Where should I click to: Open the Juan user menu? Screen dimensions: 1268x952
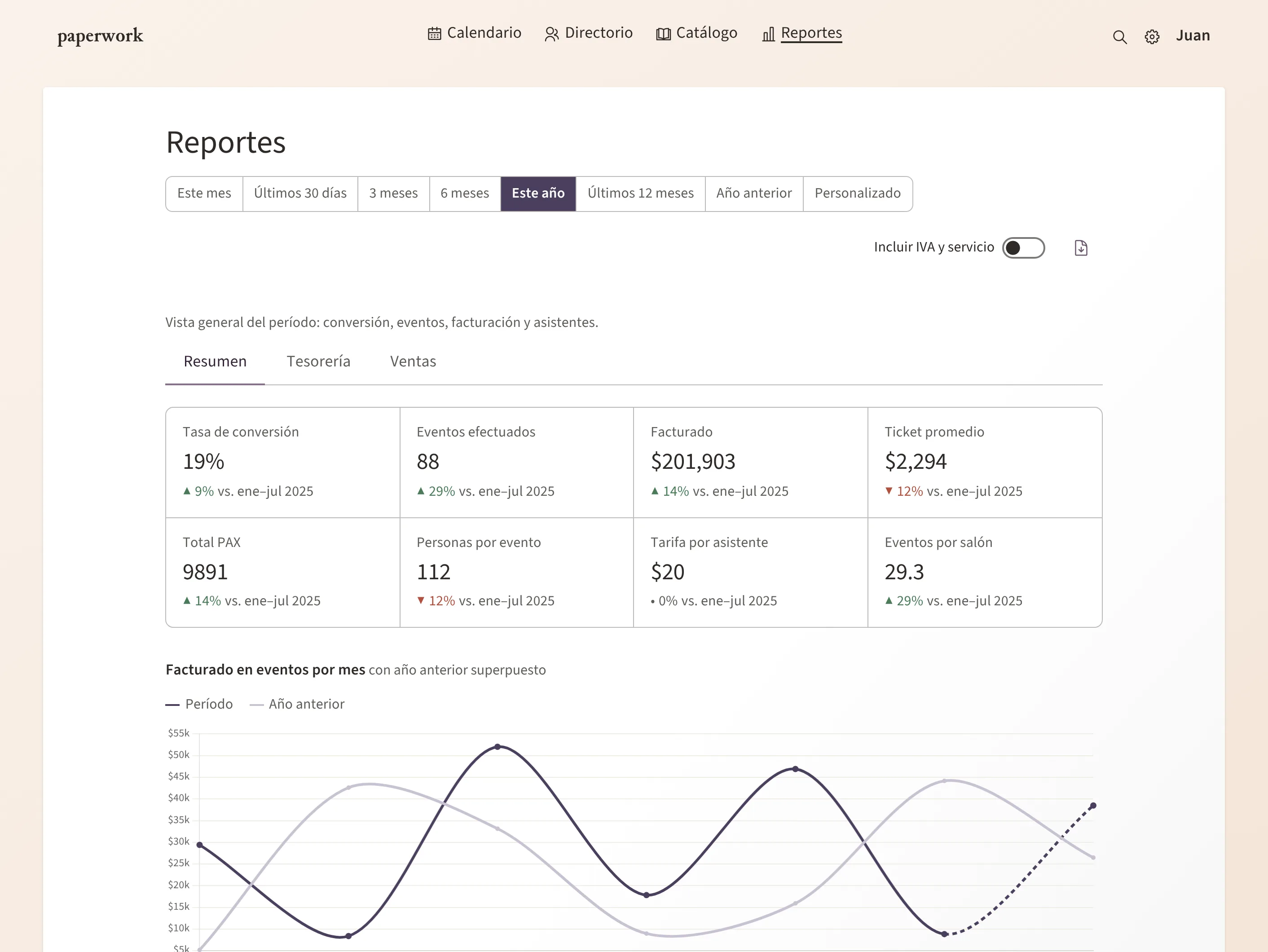click(x=1193, y=35)
